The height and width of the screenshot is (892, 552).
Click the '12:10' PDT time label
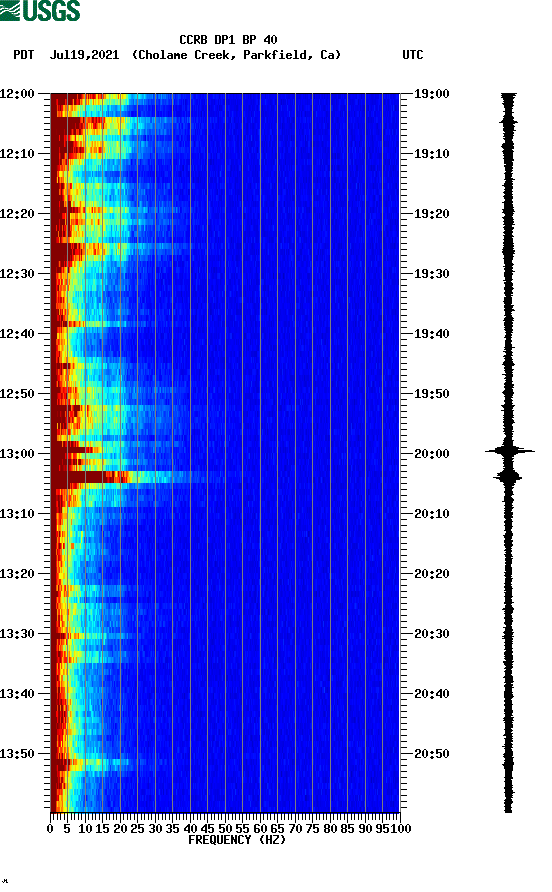click(18, 154)
